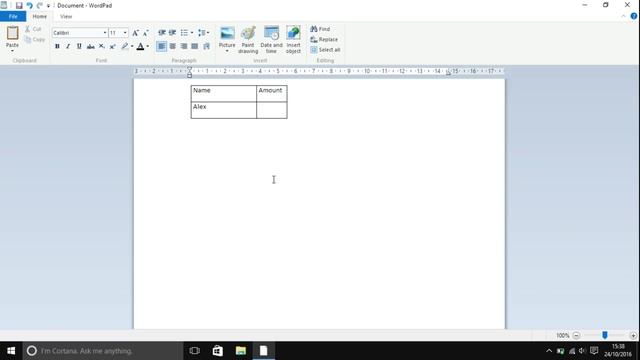This screenshot has height=360, width=640.
Task: Open the File menu
Action: coord(13,16)
